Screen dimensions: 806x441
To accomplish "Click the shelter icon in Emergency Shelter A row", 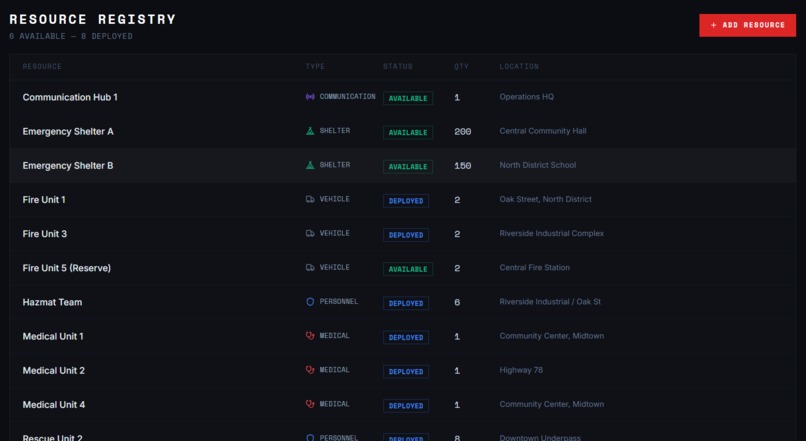I will [x=310, y=131].
